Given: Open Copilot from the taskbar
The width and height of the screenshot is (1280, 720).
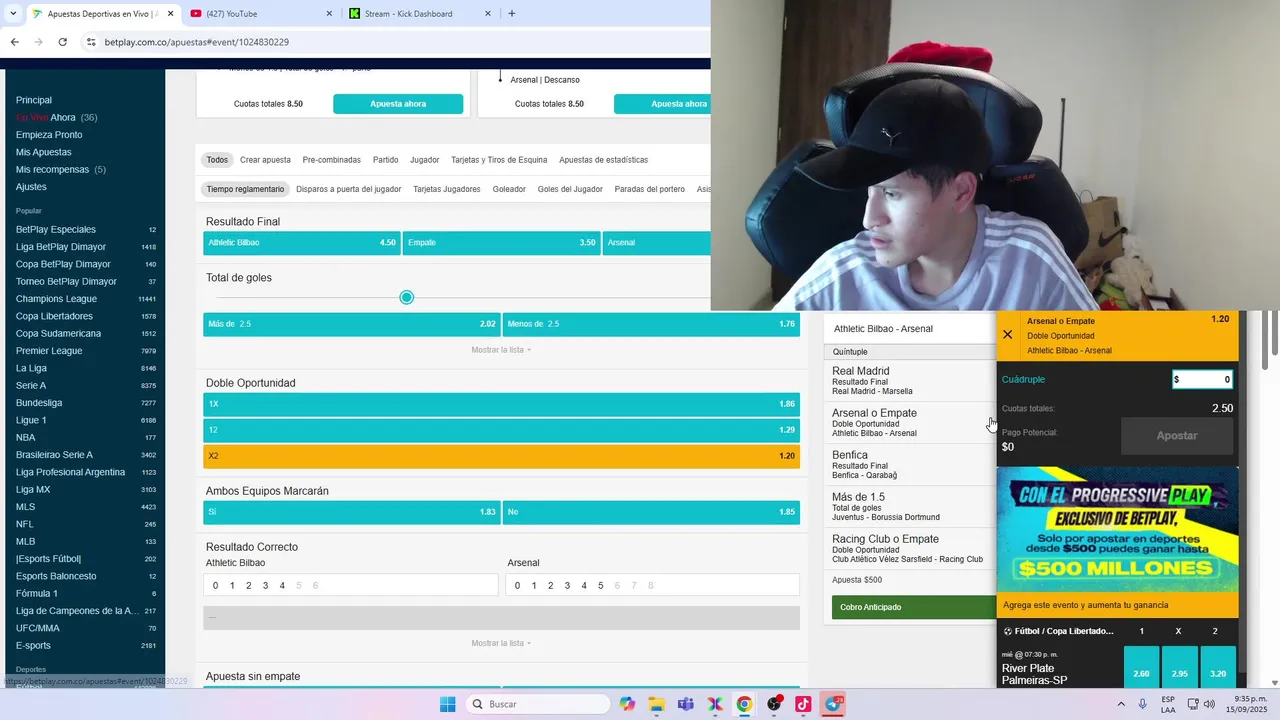Looking at the screenshot, I should click(x=627, y=704).
